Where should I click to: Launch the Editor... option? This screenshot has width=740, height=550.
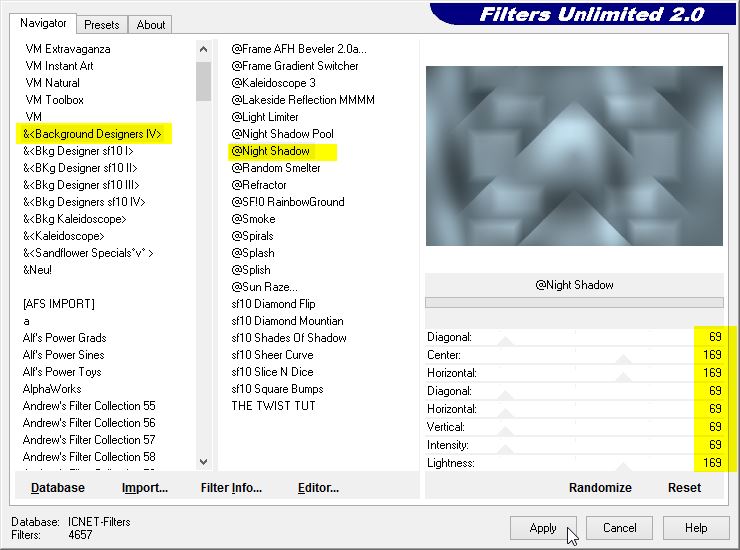(318, 488)
